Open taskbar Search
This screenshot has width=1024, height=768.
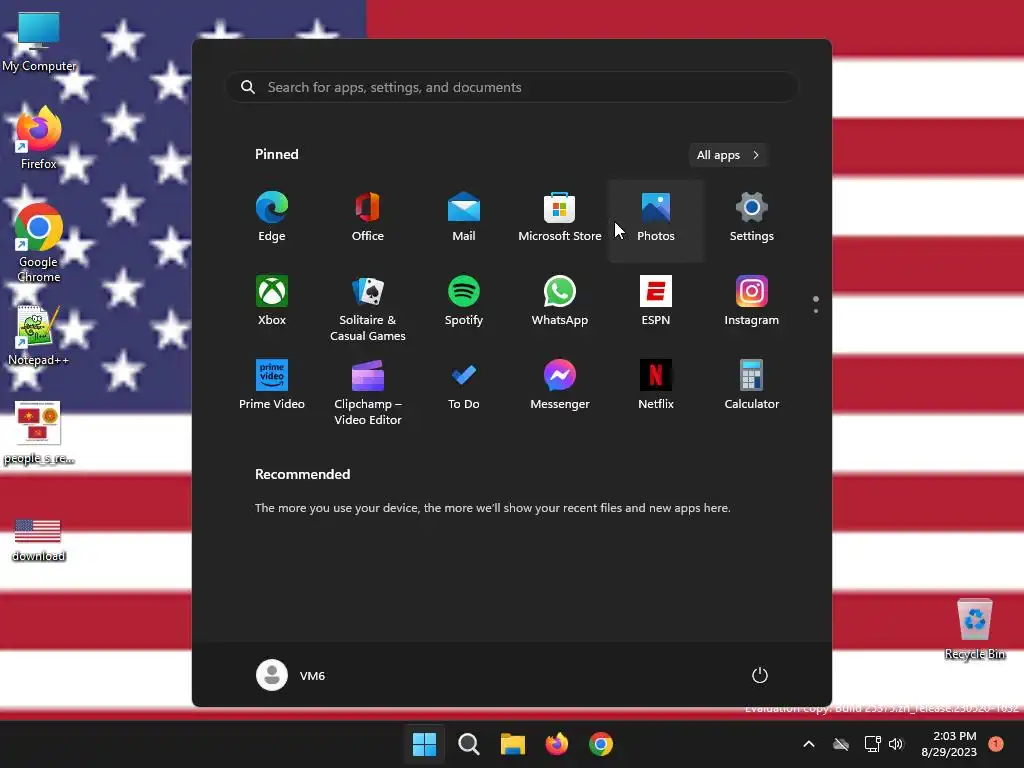469,744
